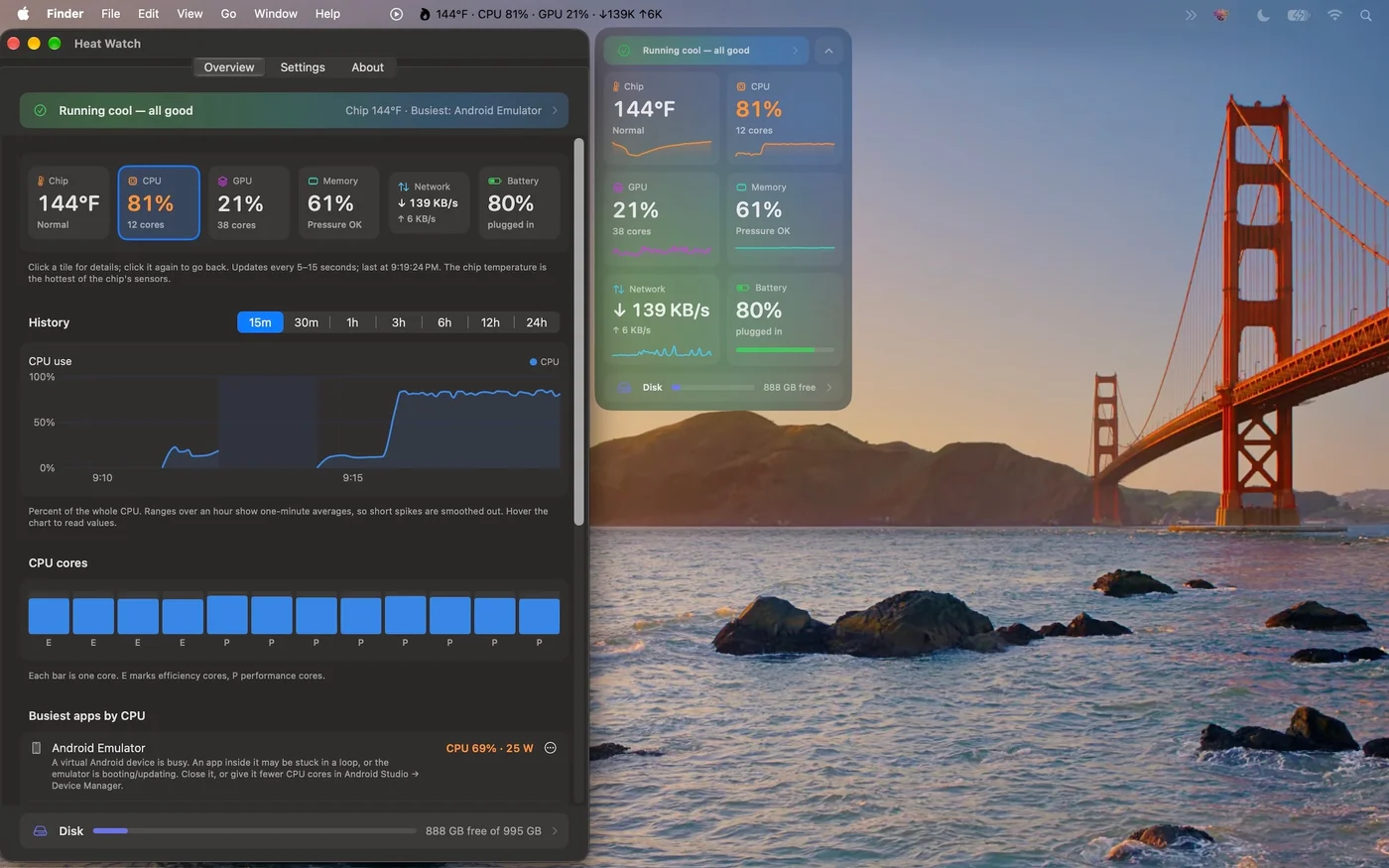1389x868 pixels.
Task: Select the Memory tile in the main window
Action: tap(338, 202)
